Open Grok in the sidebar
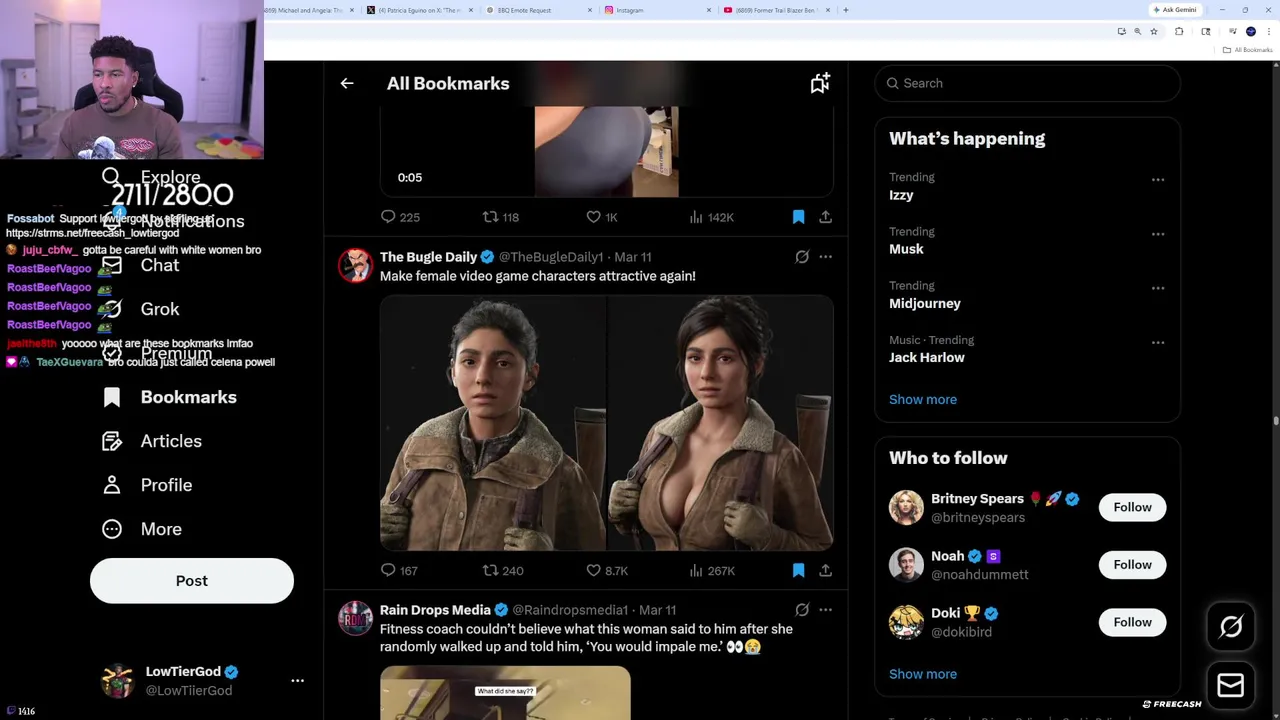This screenshot has width=1280, height=720. point(141,309)
